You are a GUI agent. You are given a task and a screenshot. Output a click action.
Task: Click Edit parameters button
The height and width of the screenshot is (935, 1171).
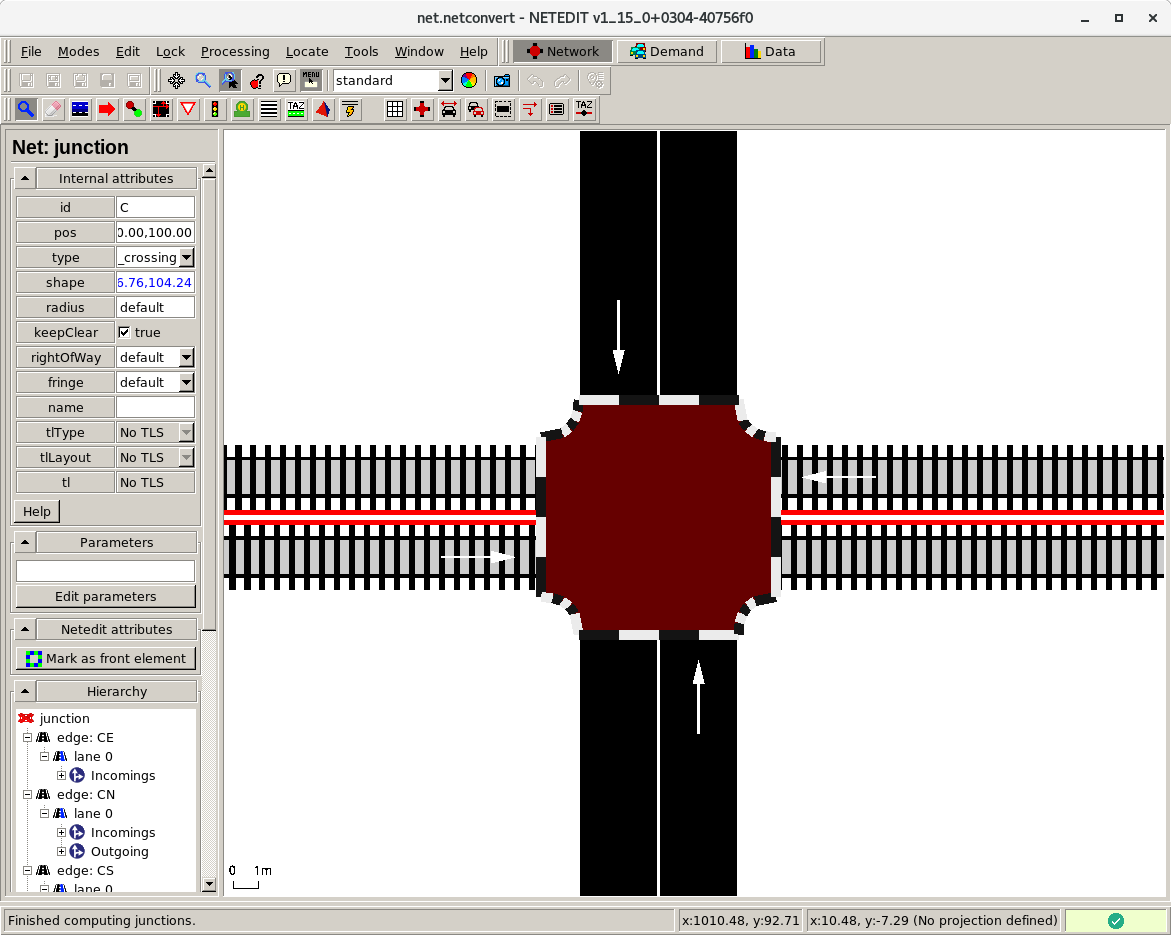(105, 596)
